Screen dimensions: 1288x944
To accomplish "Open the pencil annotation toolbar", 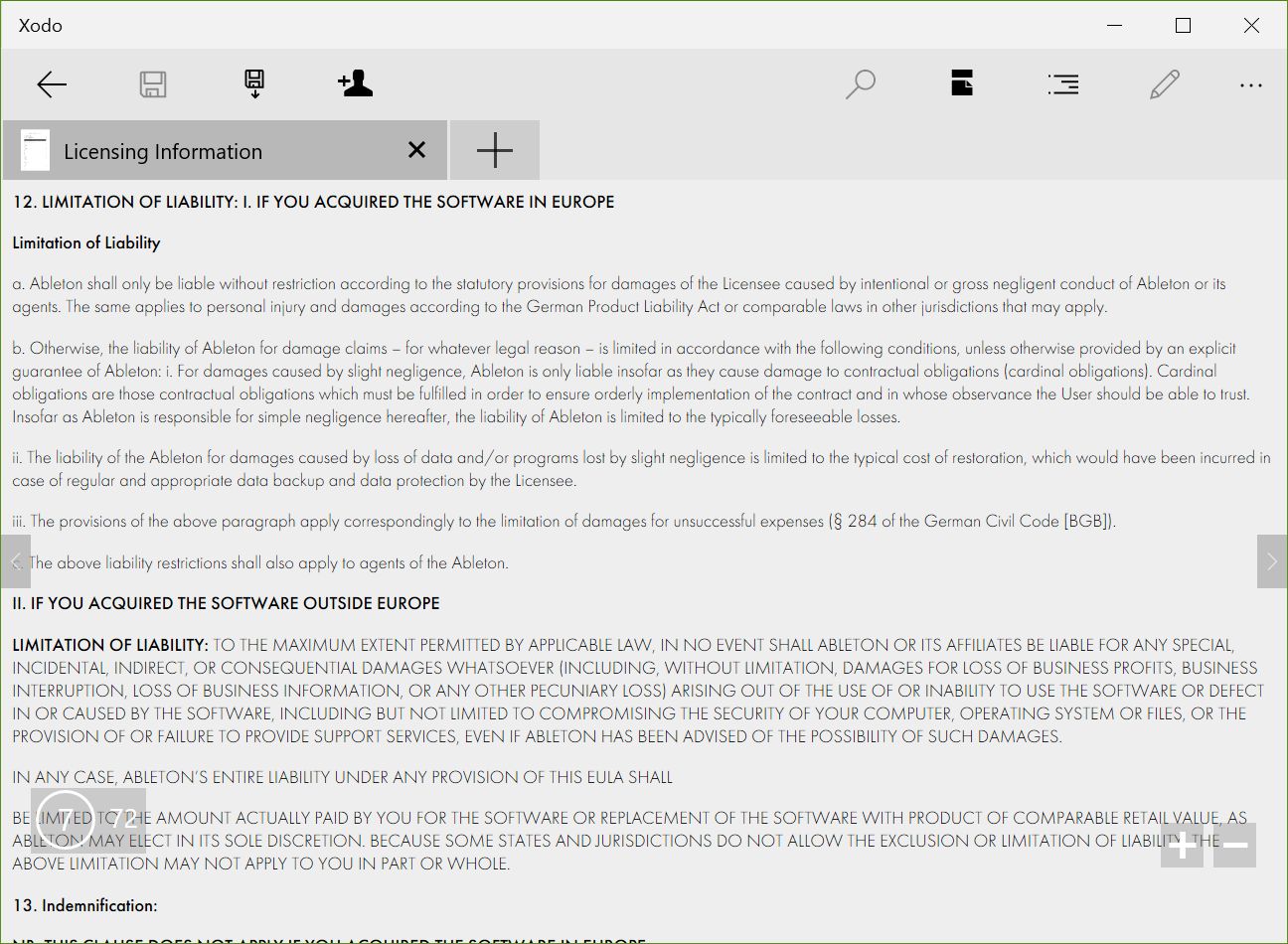I will [1165, 84].
